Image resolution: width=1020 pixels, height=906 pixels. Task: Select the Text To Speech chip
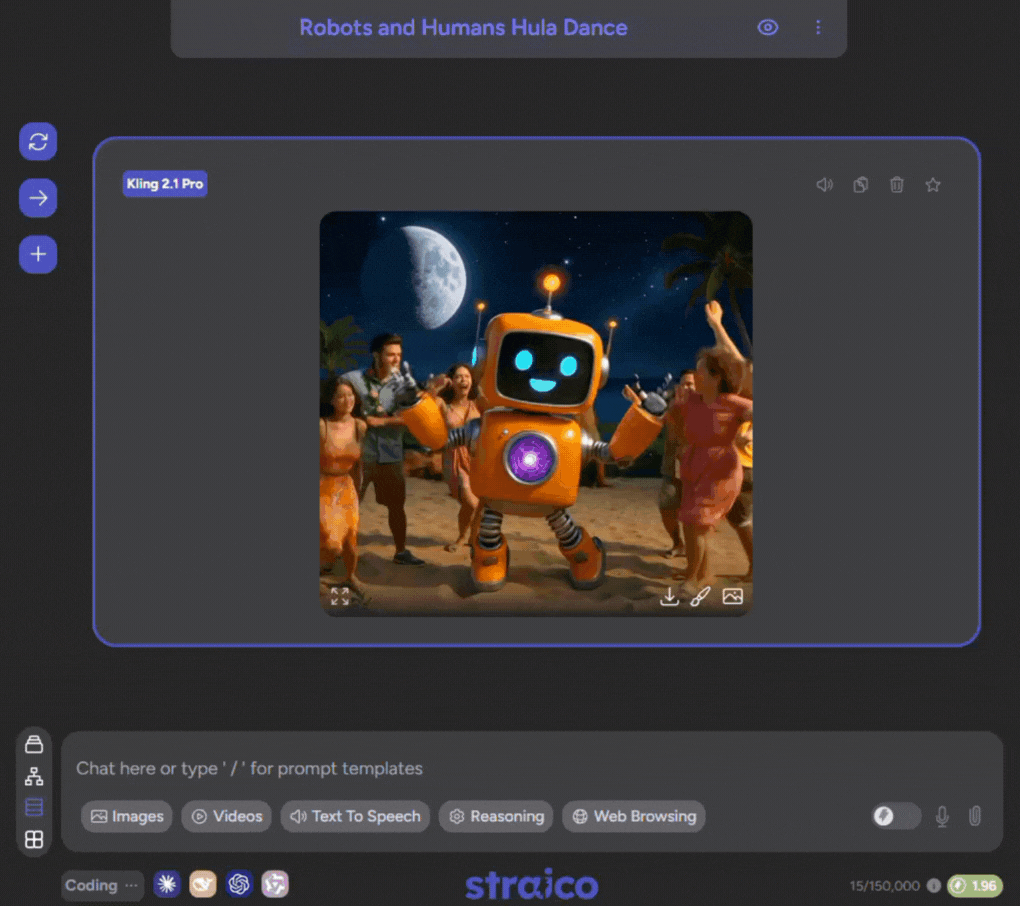(355, 816)
